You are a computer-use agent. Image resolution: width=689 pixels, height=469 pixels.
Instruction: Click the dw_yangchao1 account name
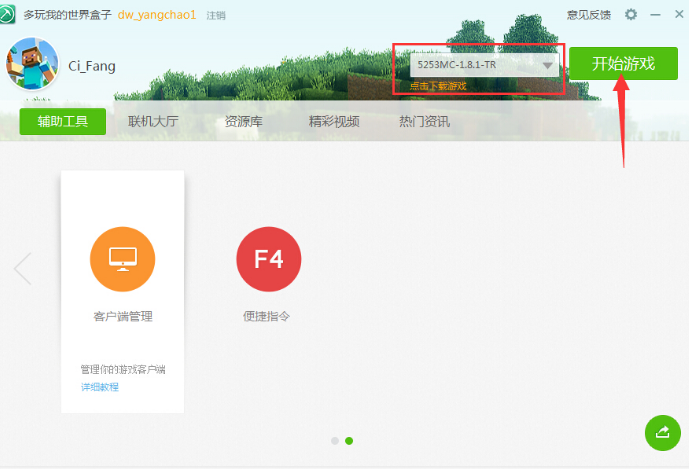tap(157, 15)
